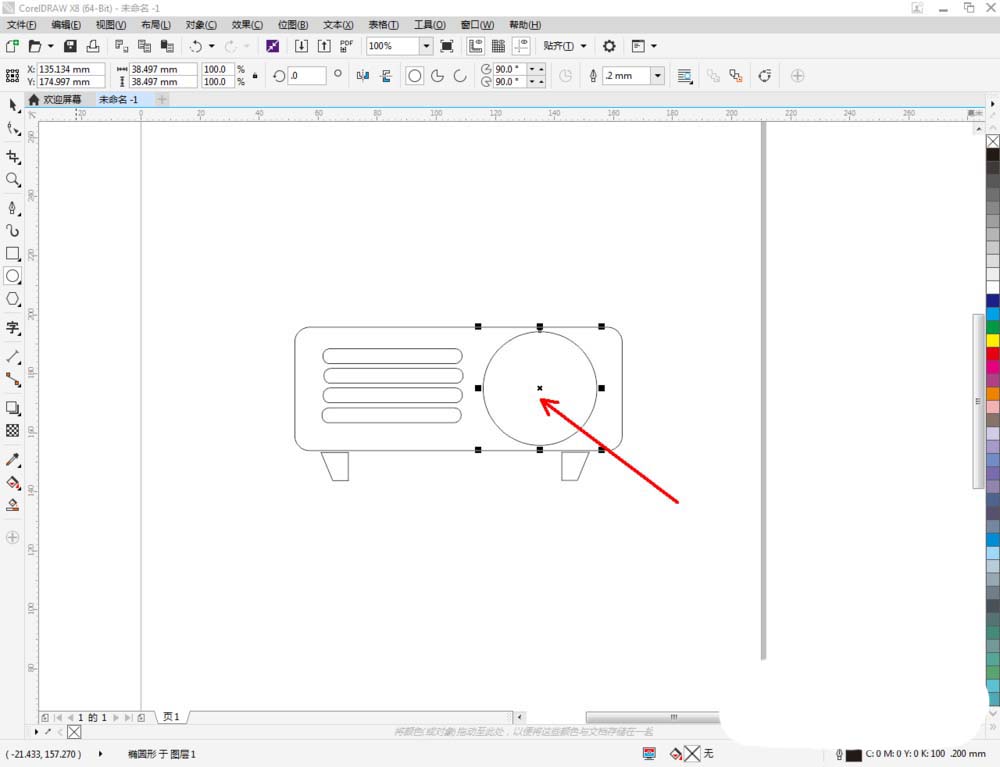Choose the Arc shape mode
1000x767 pixels.
click(460, 76)
